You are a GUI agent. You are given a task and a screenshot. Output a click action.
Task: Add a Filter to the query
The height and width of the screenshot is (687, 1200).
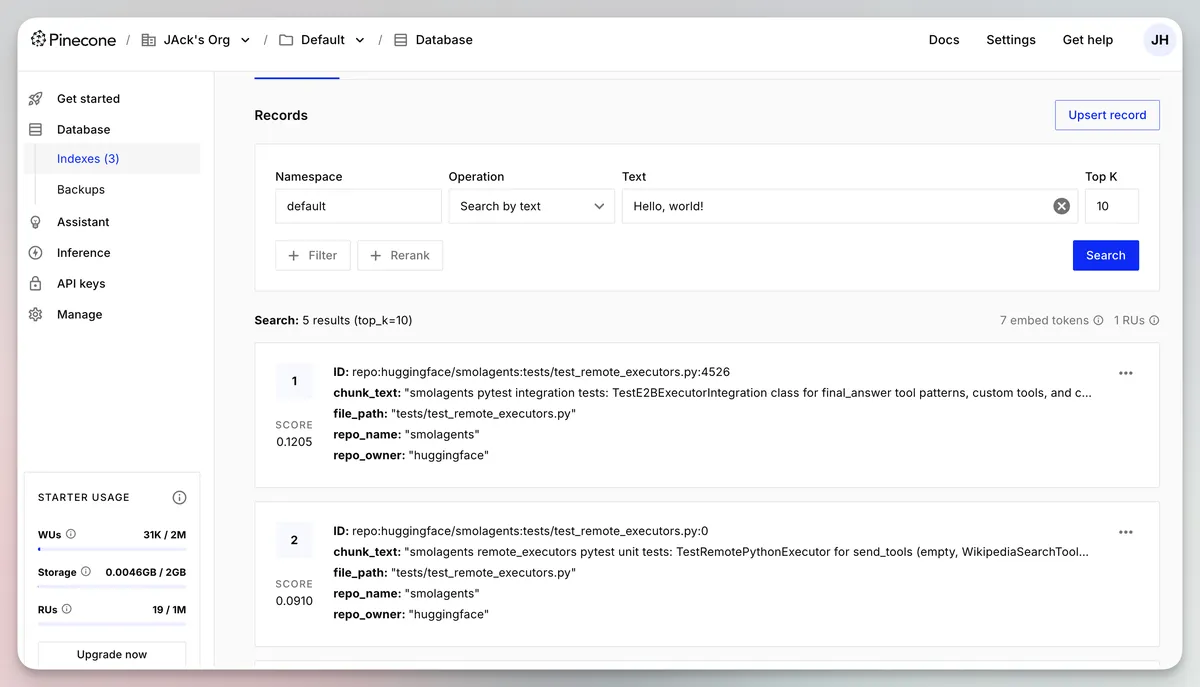click(312, 256)
